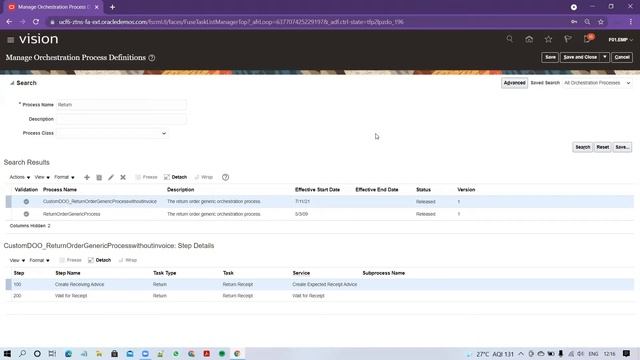This screenshot has height=360, width=640.
Task: Select the Manage Orchestration Process browser tab
Action: [x=53, y=7]
